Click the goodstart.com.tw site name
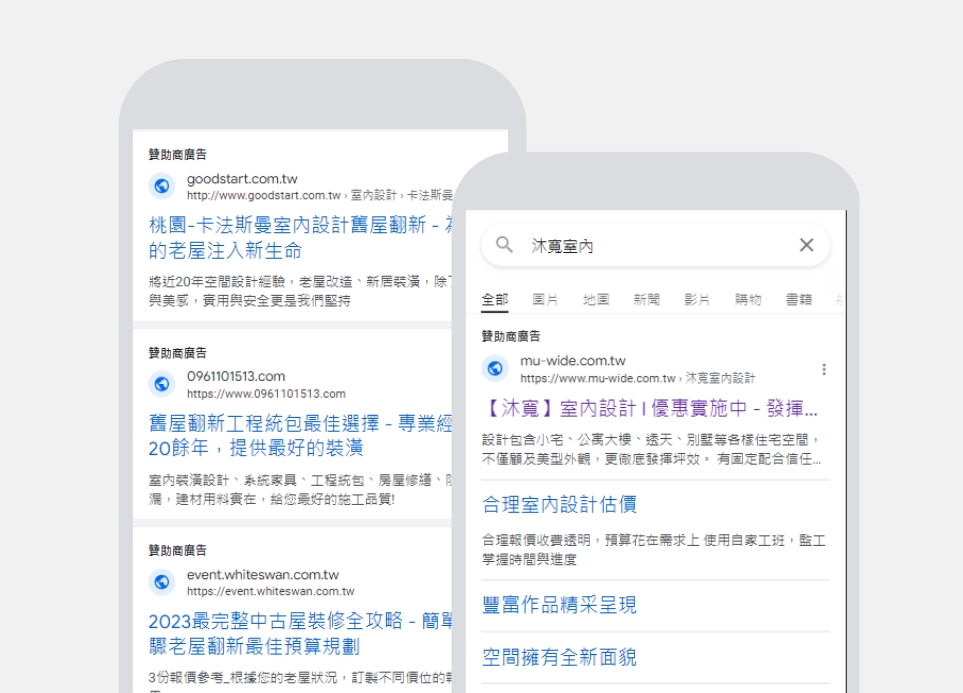963x693 pixels. [242, 179]
